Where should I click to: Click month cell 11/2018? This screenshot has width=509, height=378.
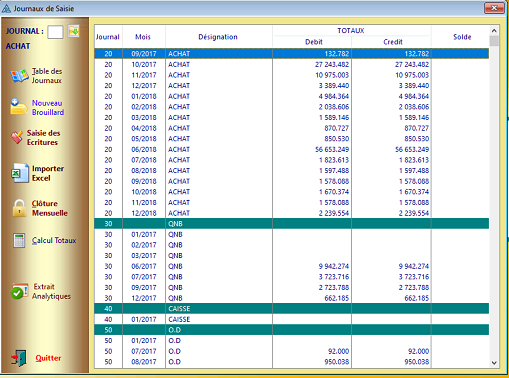pyautogui.click(x=144, y=203)
